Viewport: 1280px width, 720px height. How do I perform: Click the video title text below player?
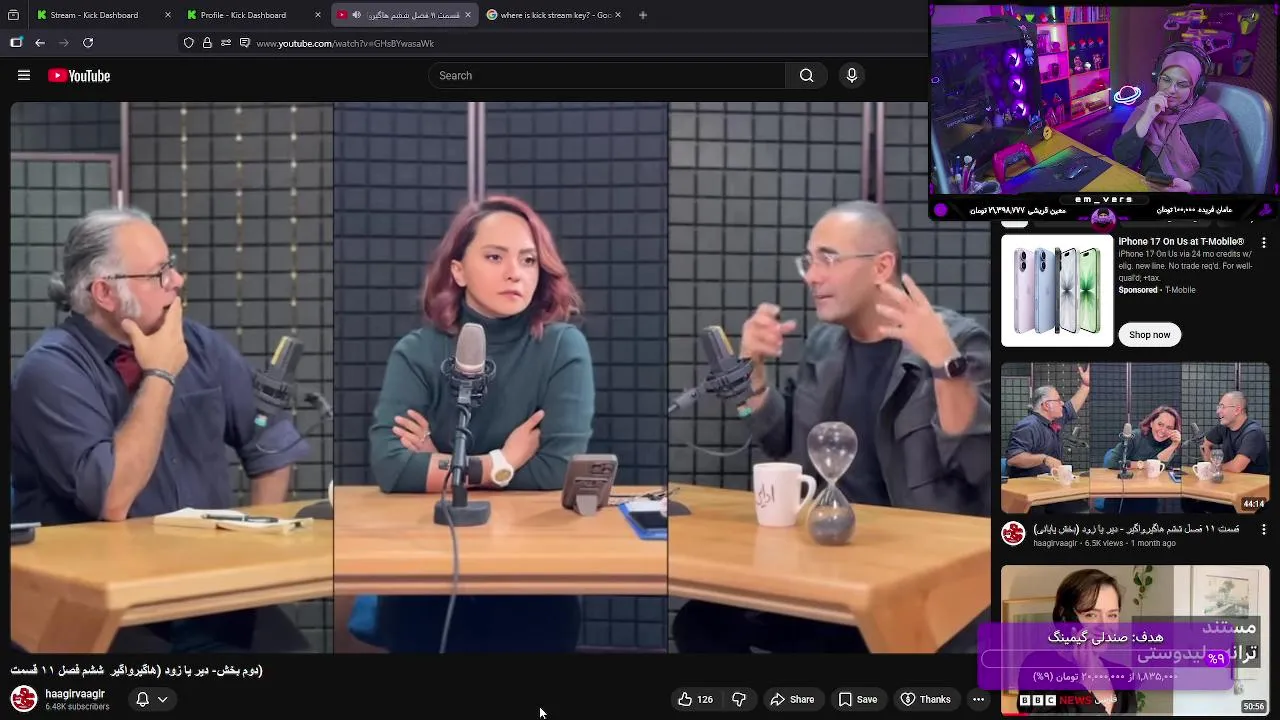(137, 670)
